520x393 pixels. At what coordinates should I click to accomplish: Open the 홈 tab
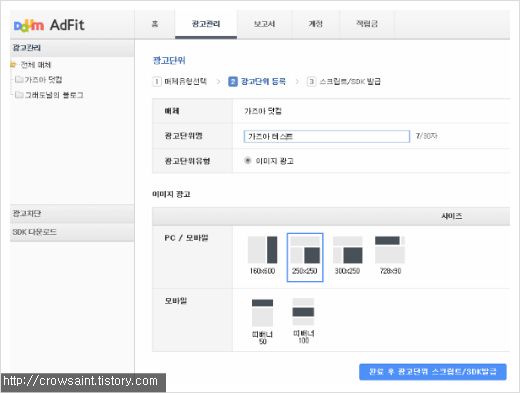coord(155,24)
